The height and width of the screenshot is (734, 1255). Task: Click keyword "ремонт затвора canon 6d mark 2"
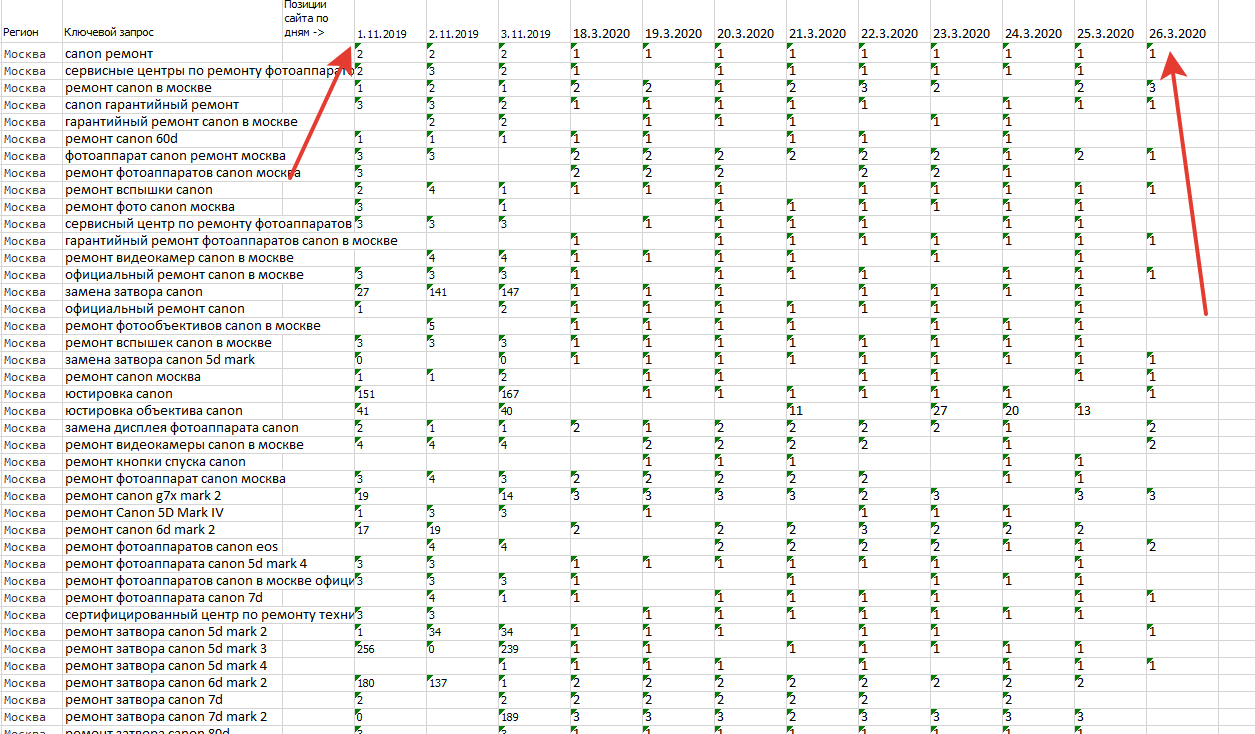(x=166, y=682)
